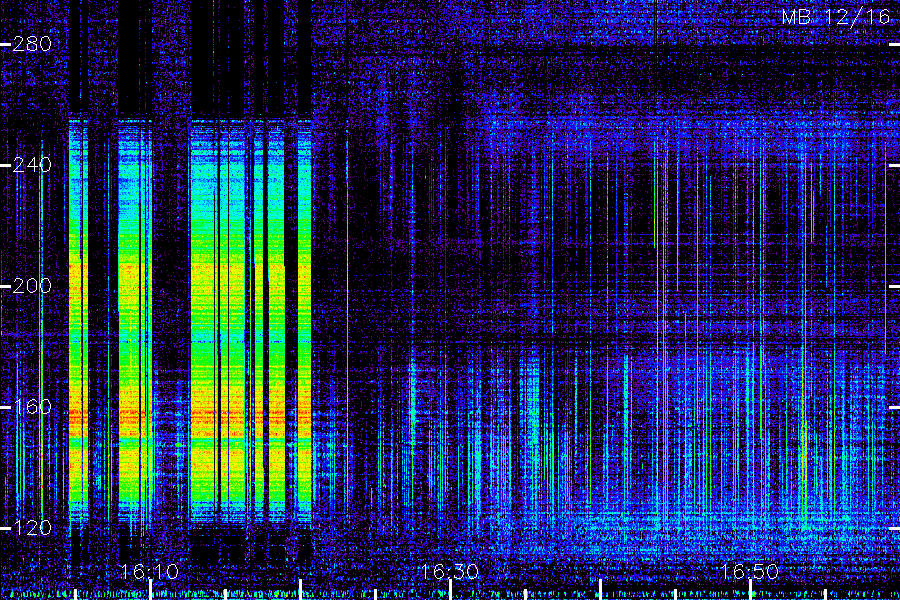The image size is (900, 600).
Task: Click the 280 frequency axis label
Action: pyautogui.click(x=32, y=44)
